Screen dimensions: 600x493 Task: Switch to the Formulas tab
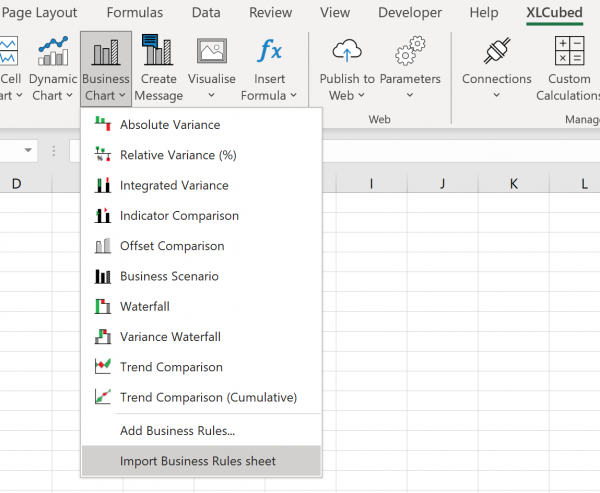[135, 13]
